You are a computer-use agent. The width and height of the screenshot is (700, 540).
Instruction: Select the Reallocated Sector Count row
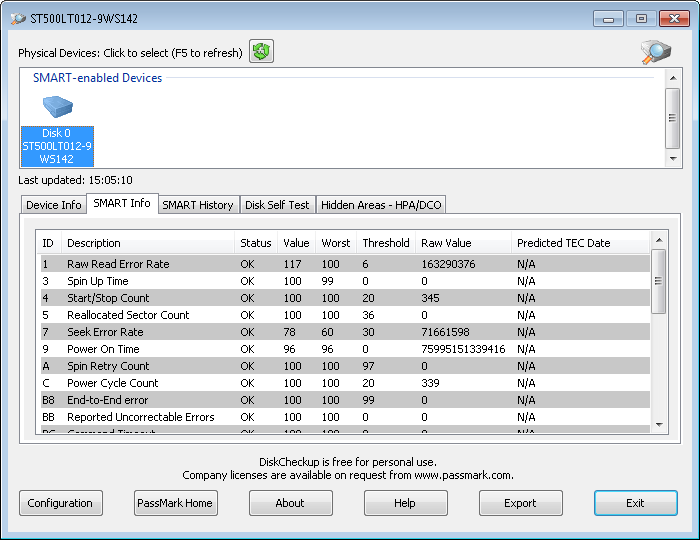point(345,315)
